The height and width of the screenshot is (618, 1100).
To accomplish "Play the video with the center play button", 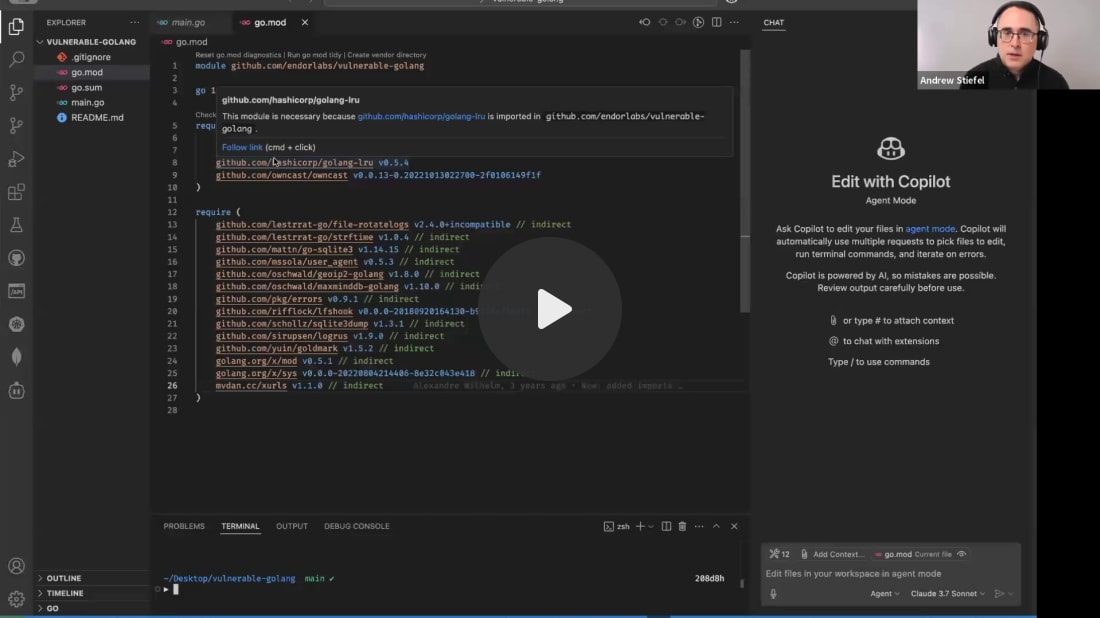I will pos(551,309).
